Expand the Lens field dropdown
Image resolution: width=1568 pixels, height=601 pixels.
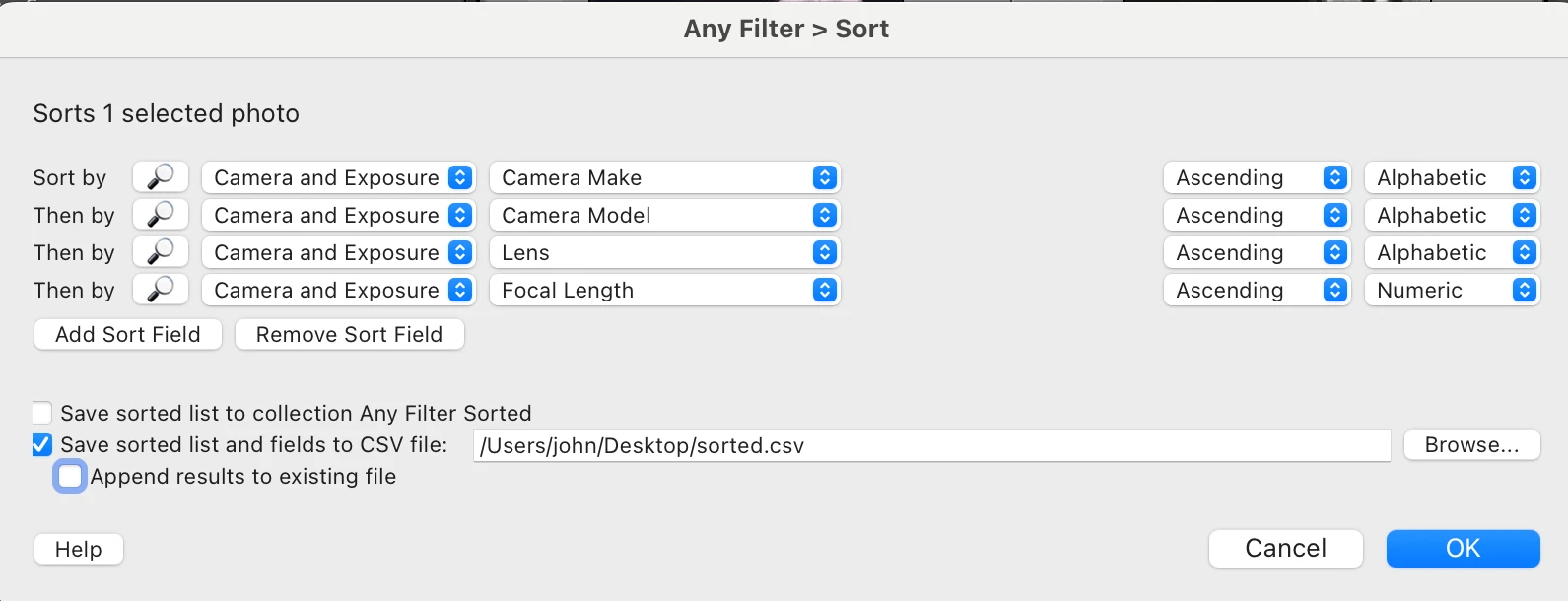(x=664, y=252)
